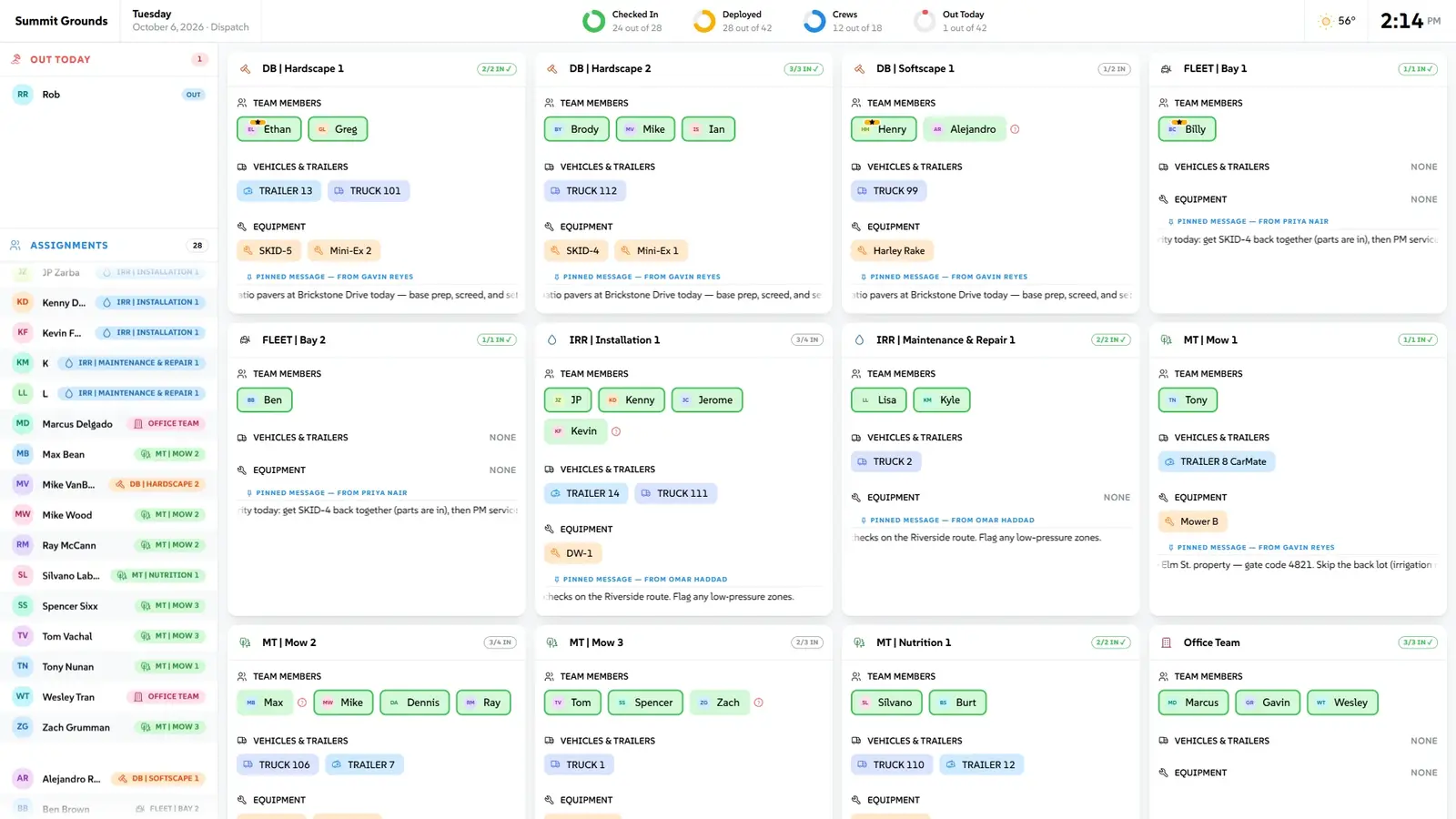1456x819 pixels.
Task: Click the MT | NUTRITION 1 tag for Silvano
Action: 158,575
